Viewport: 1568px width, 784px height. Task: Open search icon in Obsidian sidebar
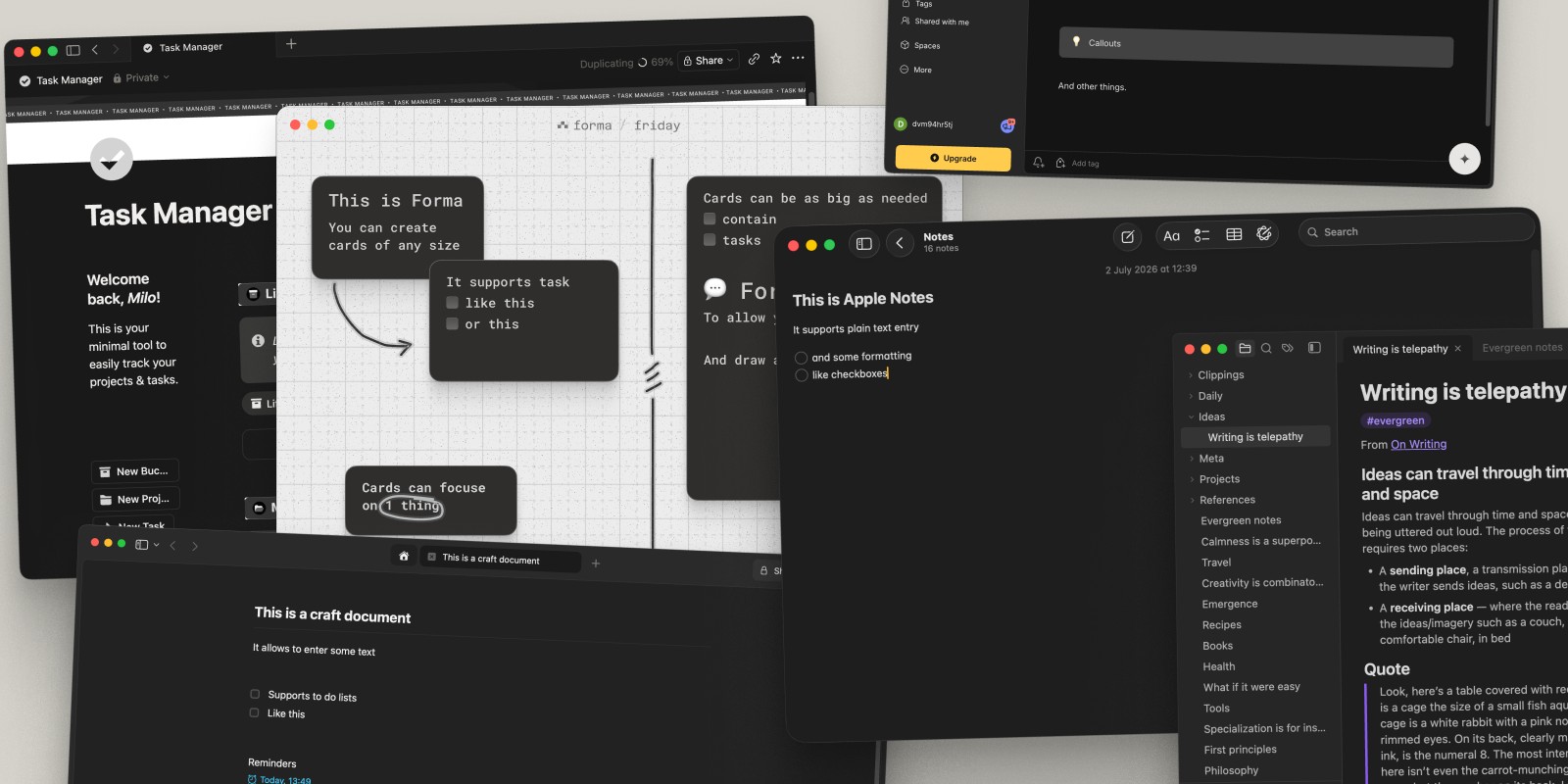pyautogui.click(x=1266, y=348)
